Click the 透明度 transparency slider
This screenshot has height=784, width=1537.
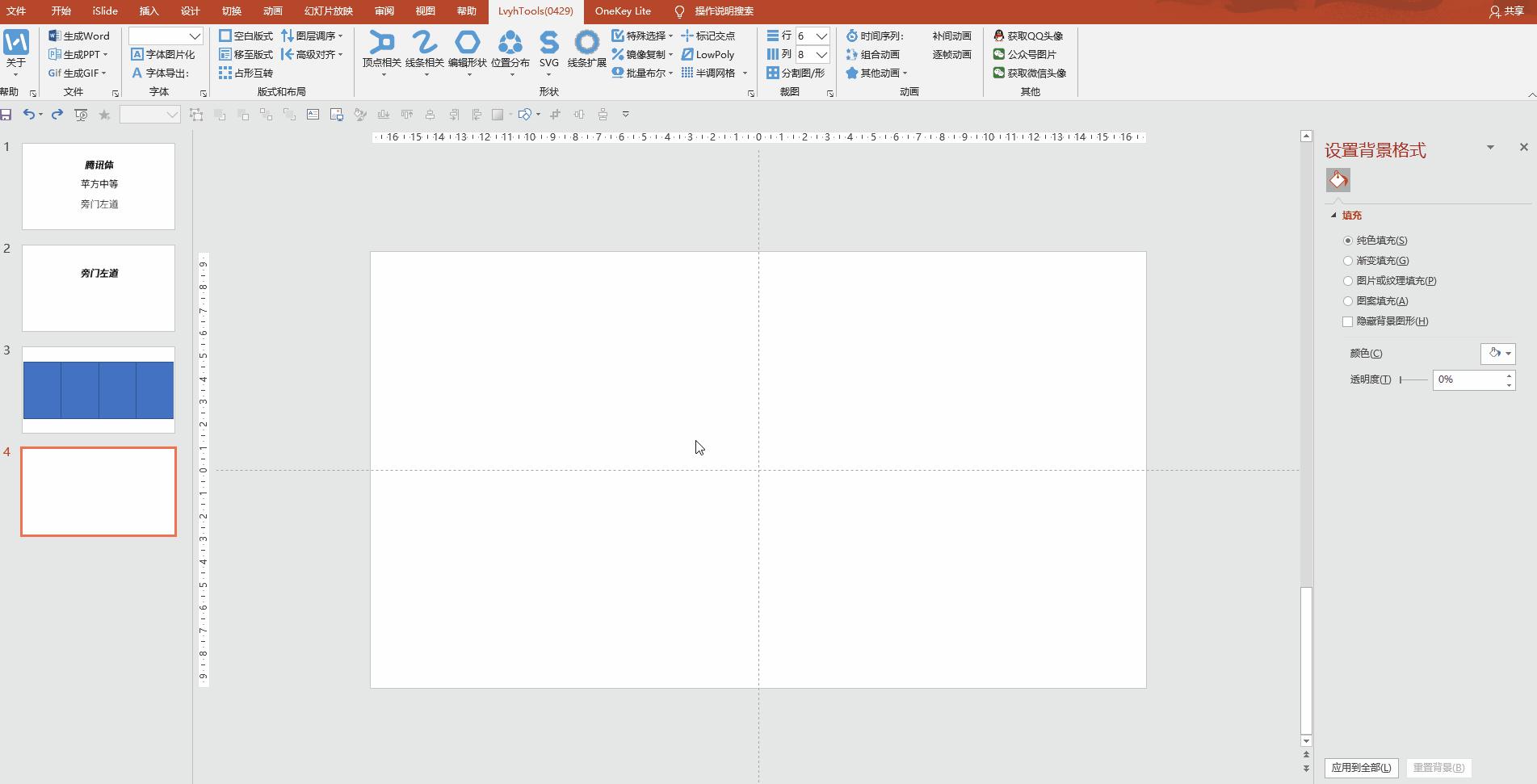pos(1413,379)
